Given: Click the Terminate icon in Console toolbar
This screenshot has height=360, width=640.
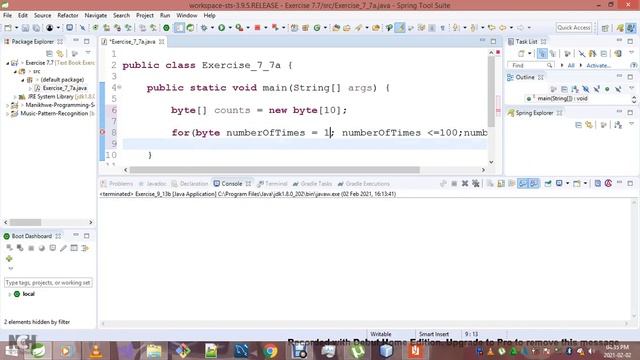Looking at the screenshot, I should (454, 184).
